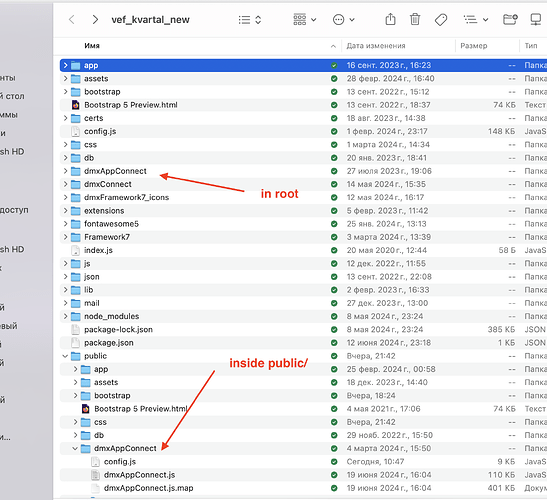Click the Finder back navigation arrow
This screenshot has height=500, width=547.
click(x=72, y=20)
